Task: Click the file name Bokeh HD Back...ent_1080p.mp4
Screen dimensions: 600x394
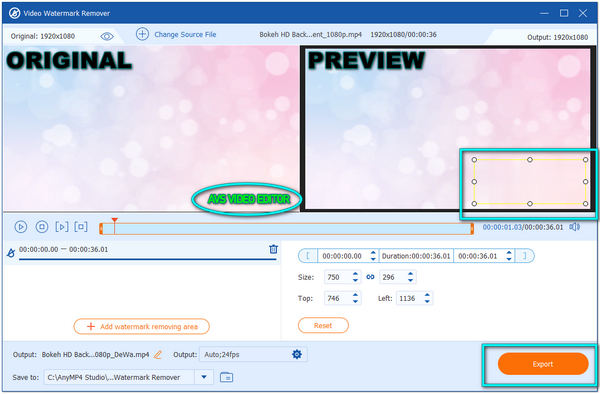Action: click(310, 34)
